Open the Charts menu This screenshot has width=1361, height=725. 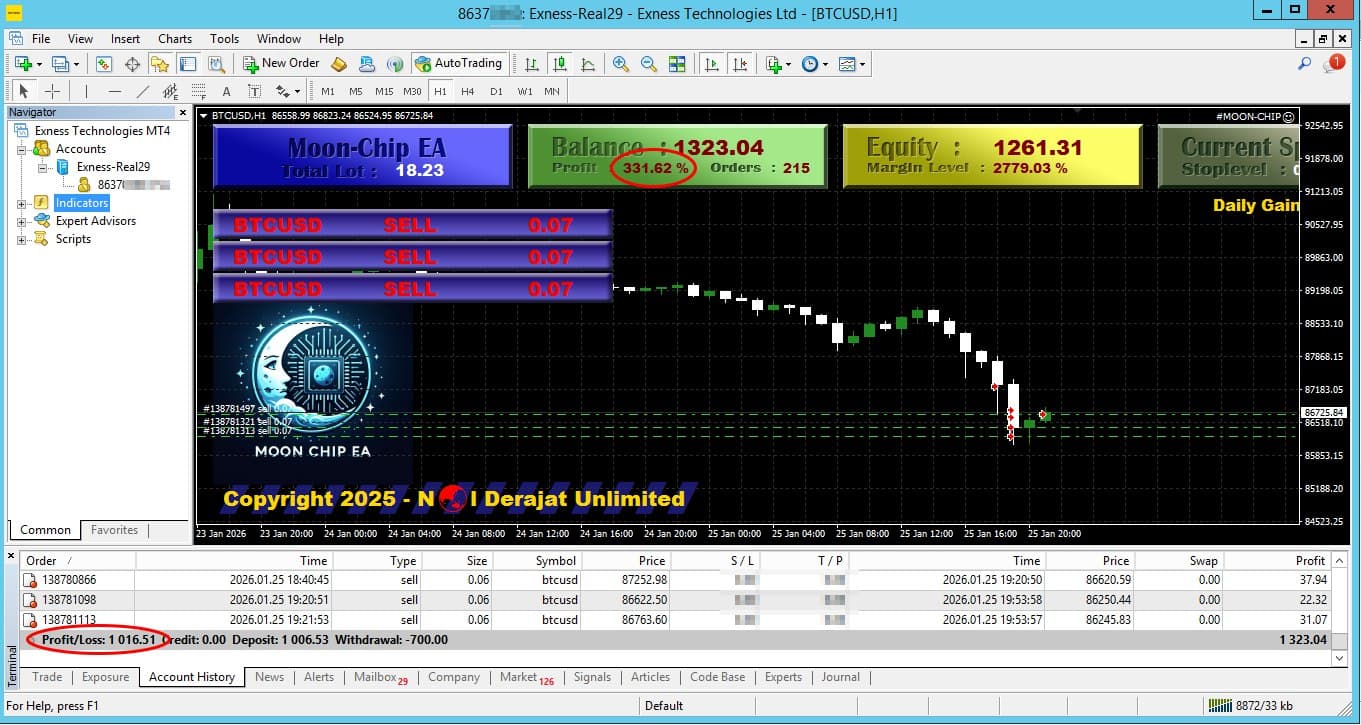point(174,38)
